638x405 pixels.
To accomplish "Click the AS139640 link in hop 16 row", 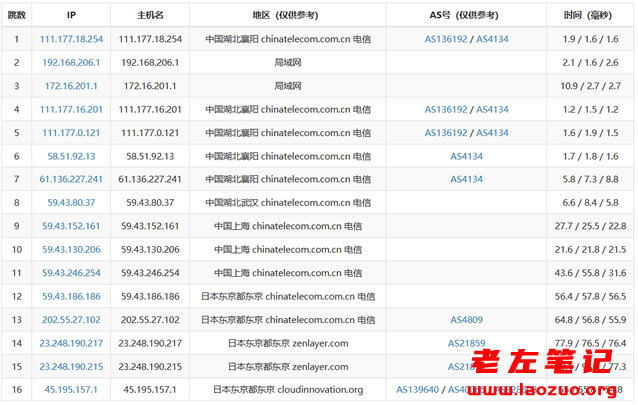I will point(446,390).
